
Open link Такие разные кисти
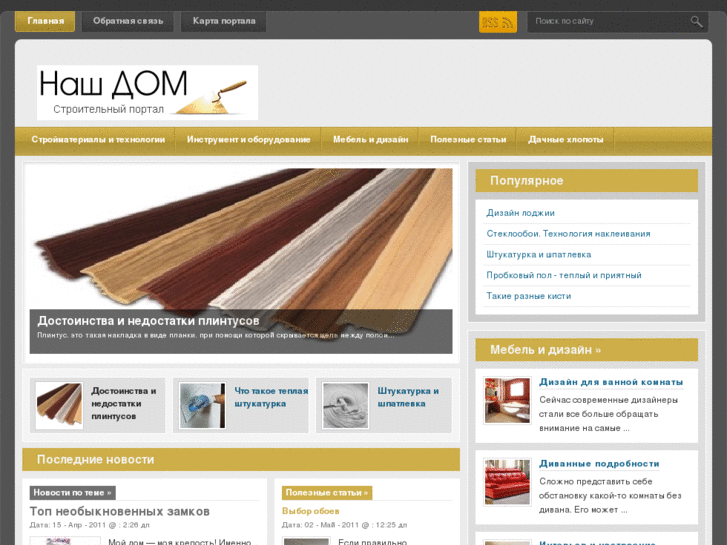tap(529, 296)
